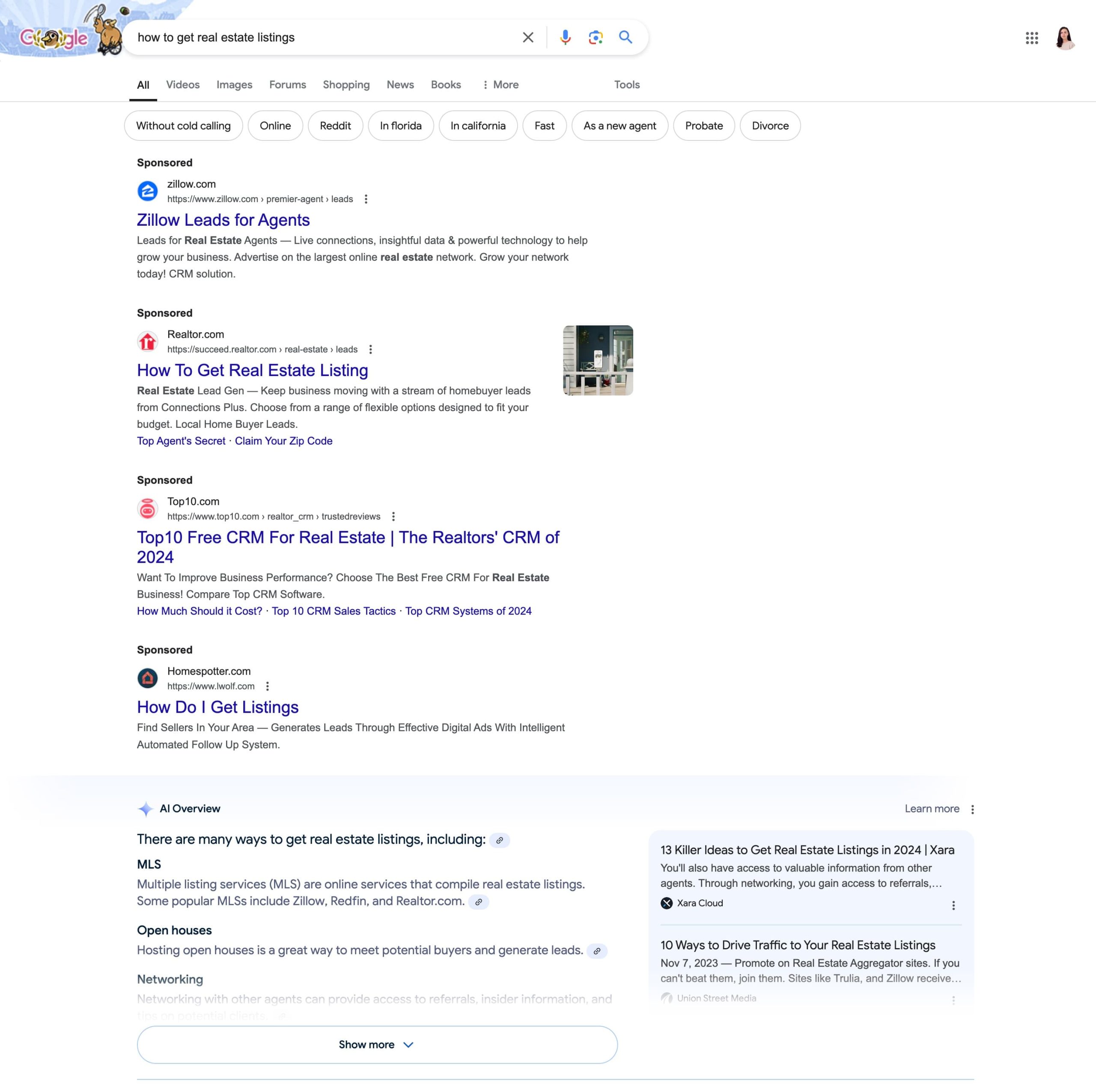
Task: Expand the AI Overview Show more button
Action: [377, 1044]
